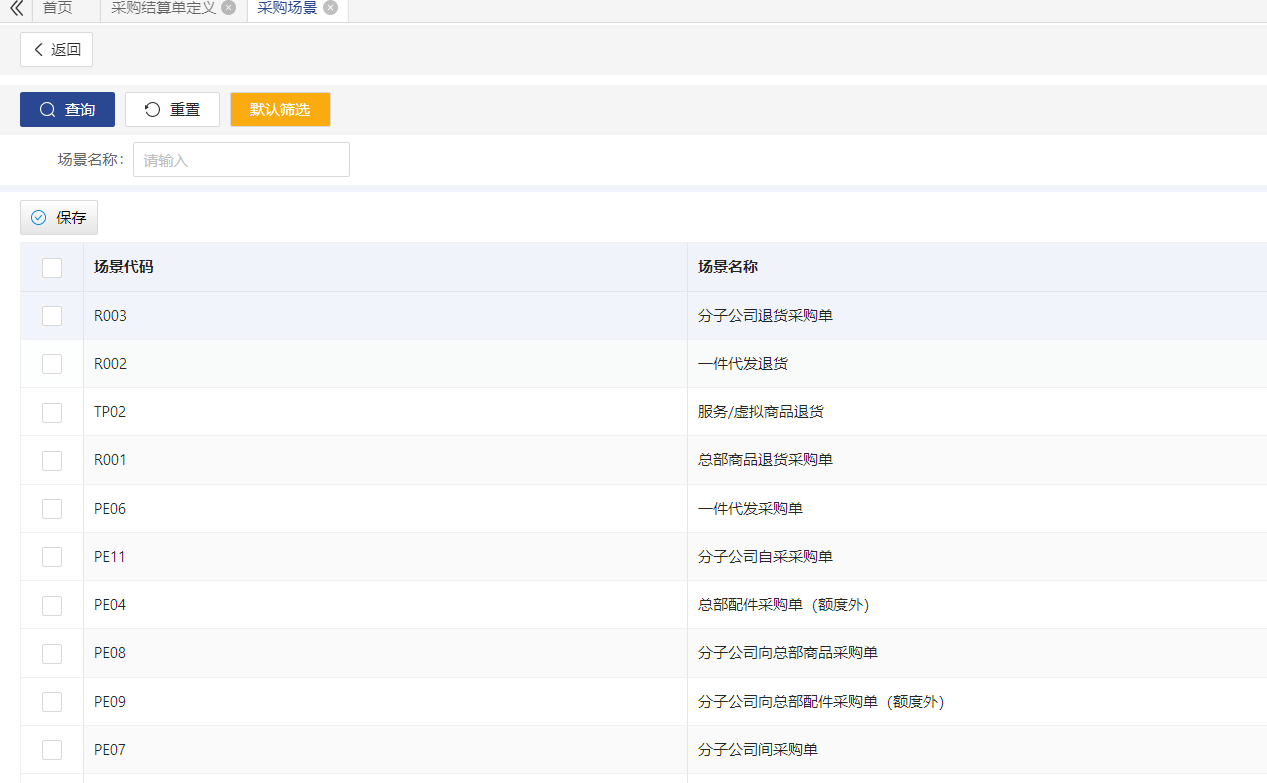This screenshot has width=1267, height=783.
Task: Check the checkbox for row R001
Action: pyautogui.click(x=51, y=460)
